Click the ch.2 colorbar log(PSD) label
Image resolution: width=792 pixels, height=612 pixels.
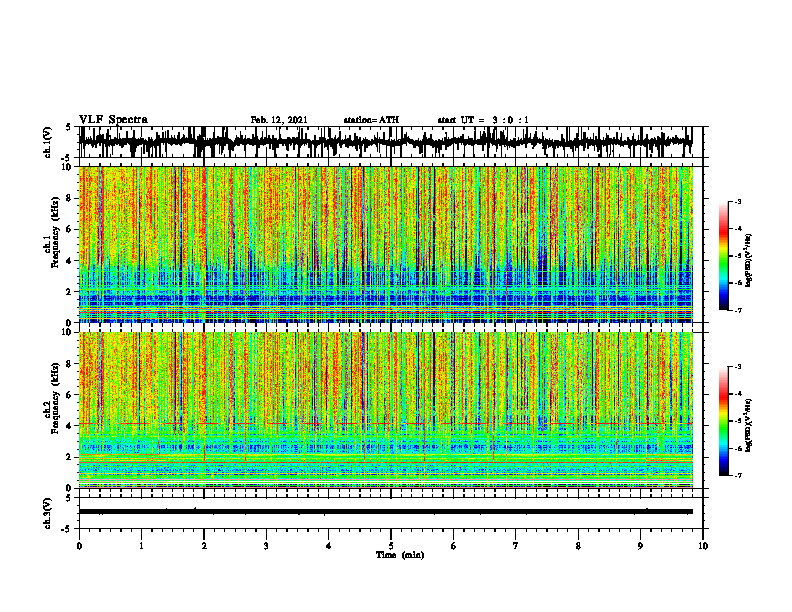(x=749, y=425)
